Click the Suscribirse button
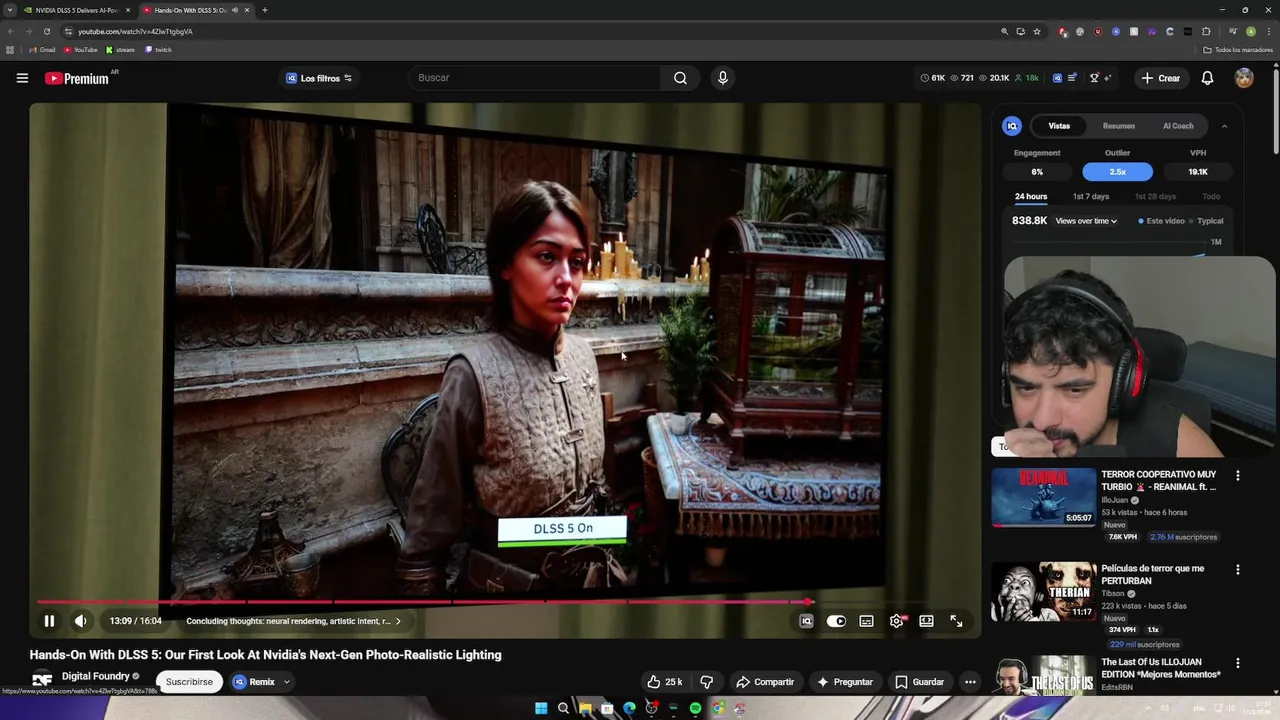This screenshot has height=720, width=1280. point(189,682)
